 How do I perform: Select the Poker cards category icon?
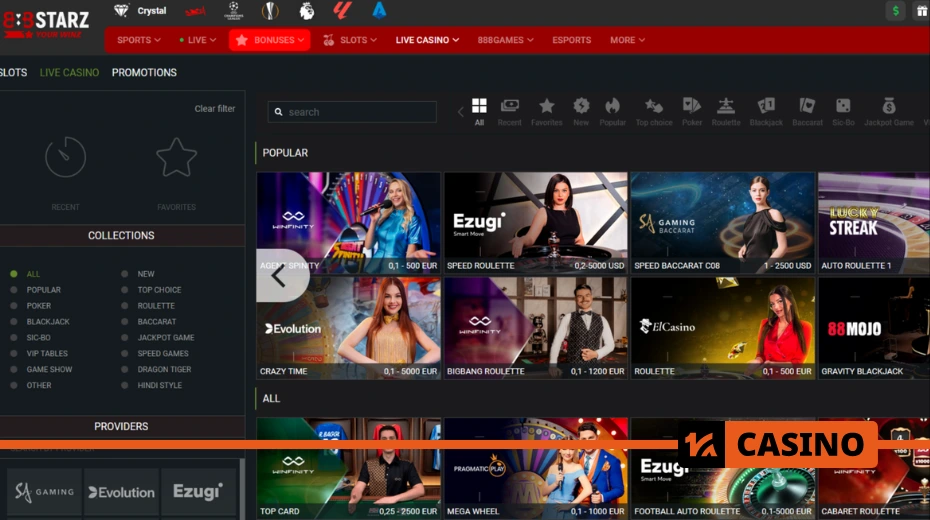692,111
